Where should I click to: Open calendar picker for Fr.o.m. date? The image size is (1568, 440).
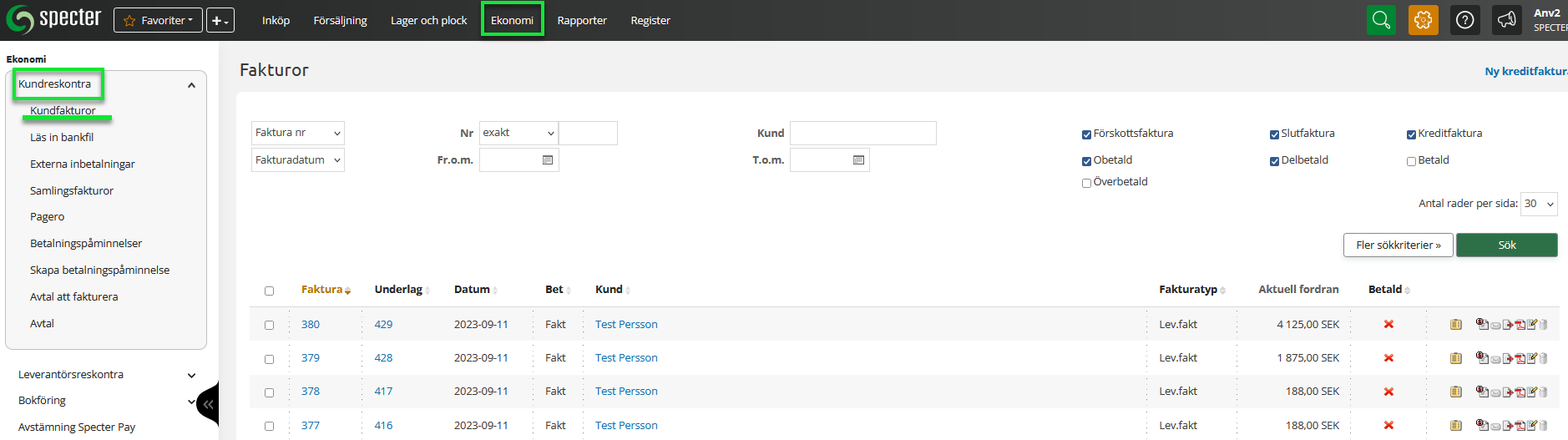(548, 160)
